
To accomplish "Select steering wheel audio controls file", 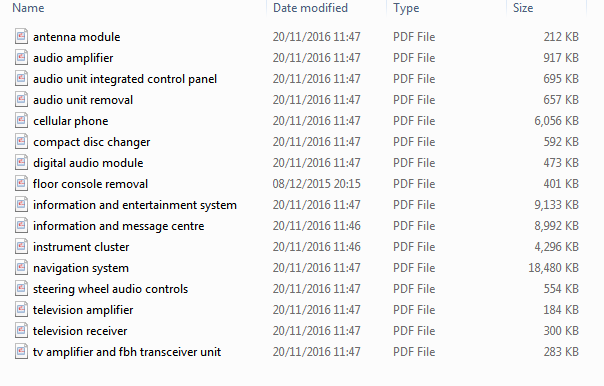I will pyautogui.click(x=111, y=289).
